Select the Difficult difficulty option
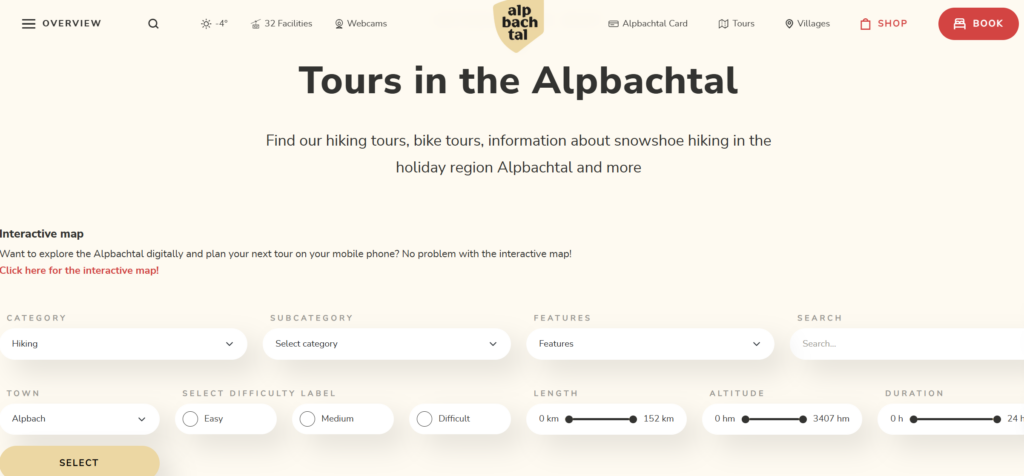This screenshot has height=476, width=1024. pyautogui.click(x=424, y=419)
